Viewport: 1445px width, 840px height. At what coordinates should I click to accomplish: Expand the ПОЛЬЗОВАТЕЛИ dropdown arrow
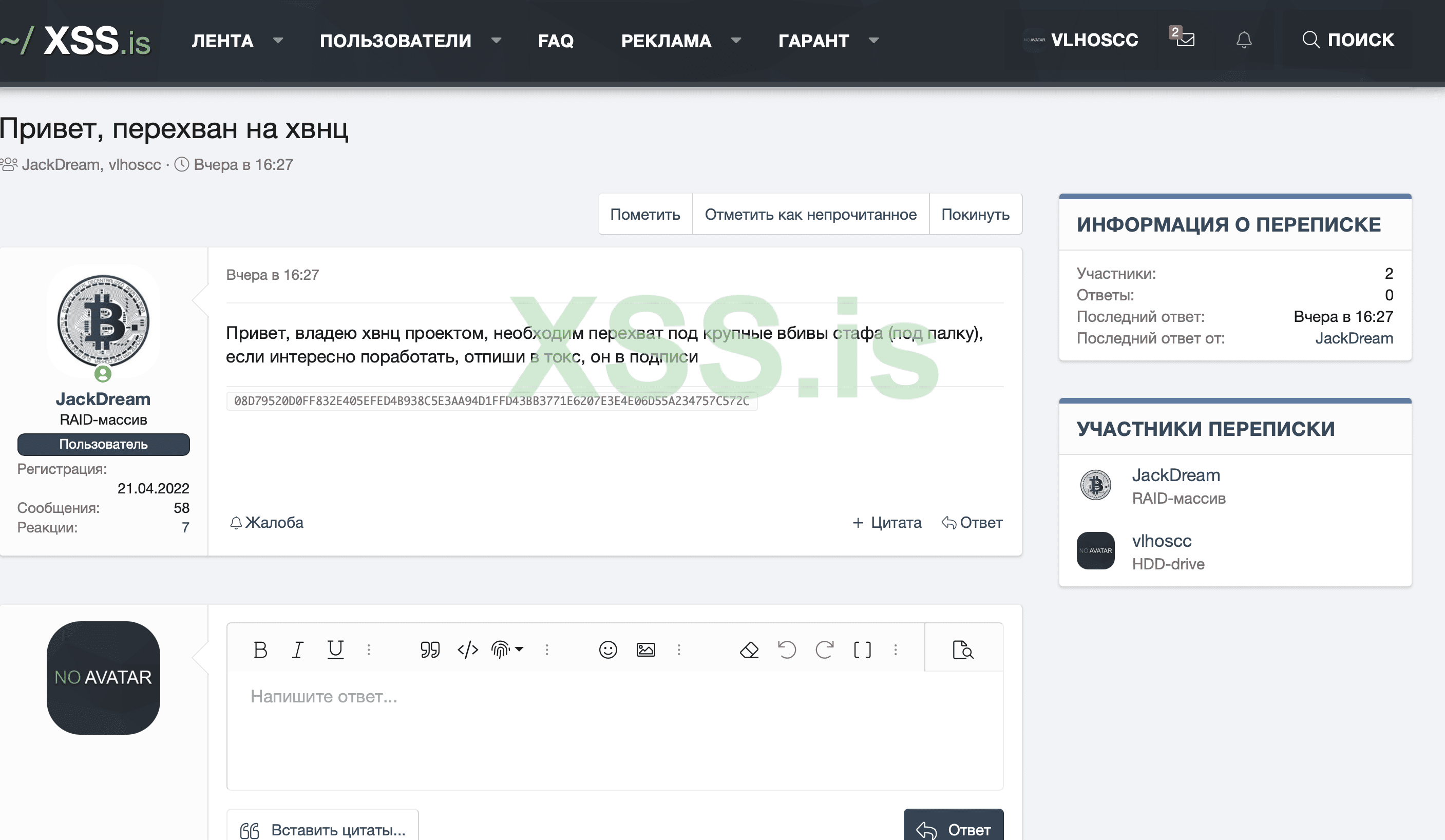click(496, 40)
